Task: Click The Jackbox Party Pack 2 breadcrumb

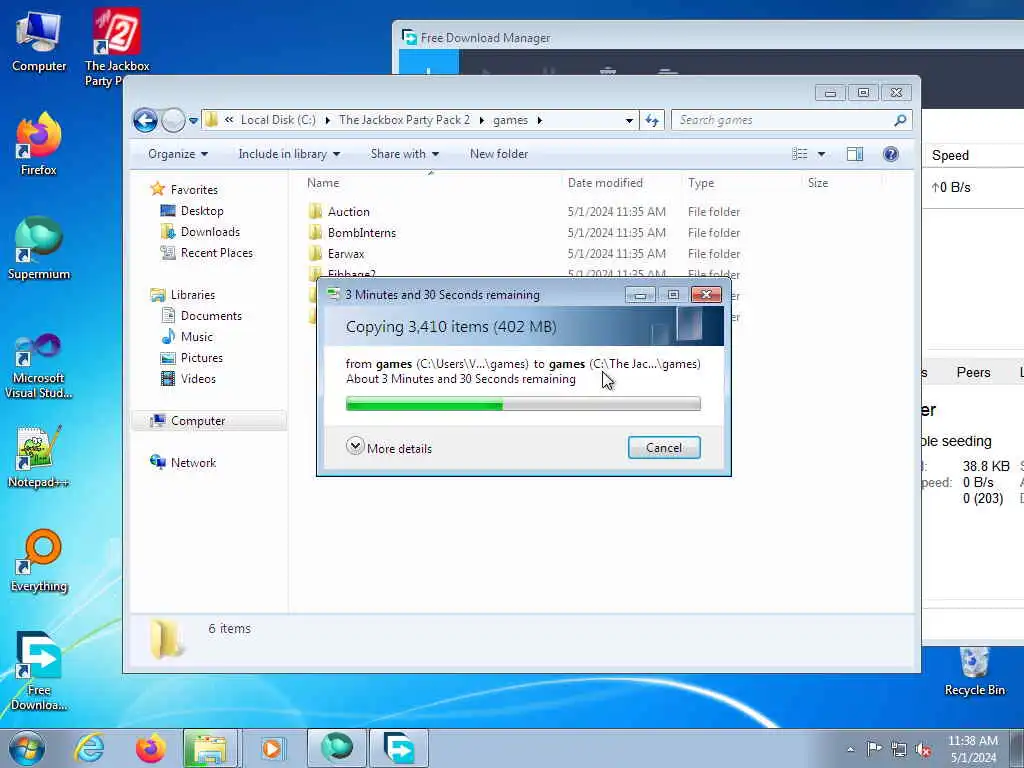Action: 404,120
